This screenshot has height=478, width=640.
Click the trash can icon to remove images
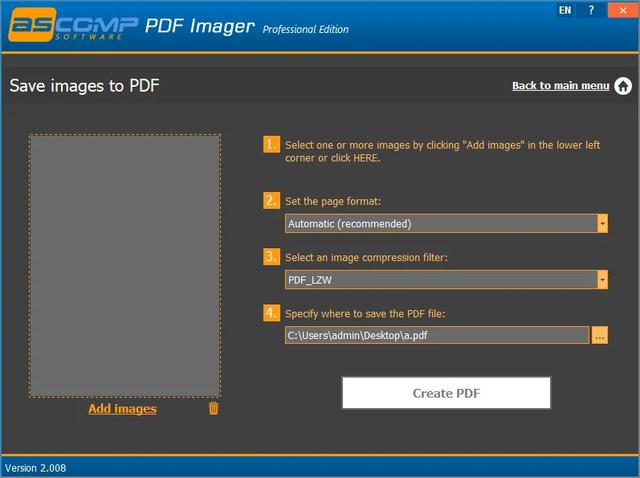pos(213,408)
